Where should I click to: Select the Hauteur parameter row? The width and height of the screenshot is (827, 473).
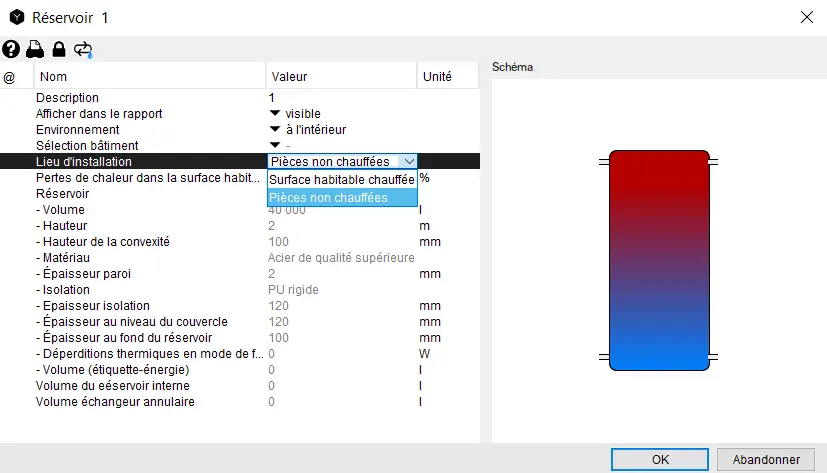coord(62,226)
